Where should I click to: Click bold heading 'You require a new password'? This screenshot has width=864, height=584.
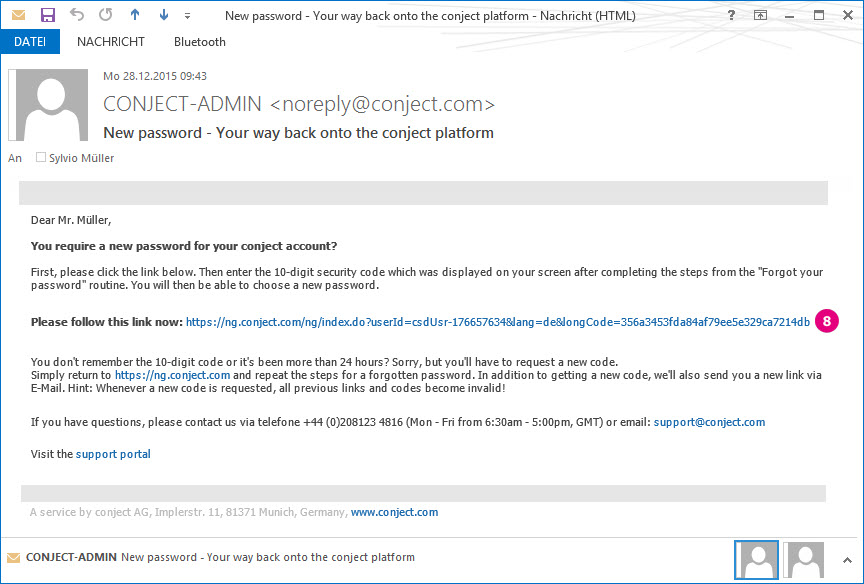[184, 246]
